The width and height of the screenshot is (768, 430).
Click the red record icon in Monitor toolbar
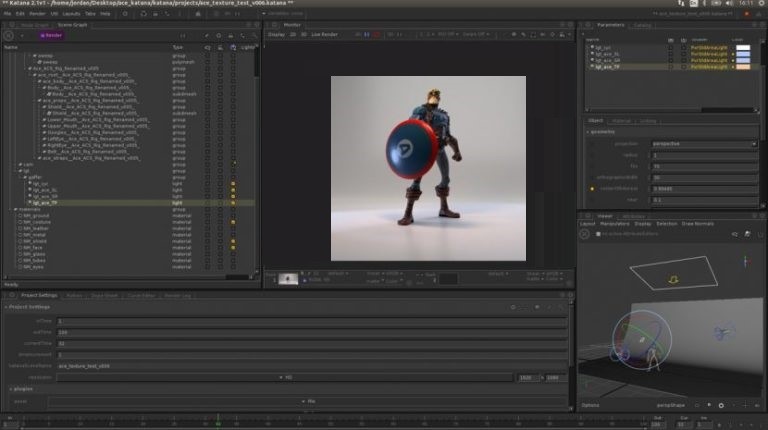[x=376, y=35]
